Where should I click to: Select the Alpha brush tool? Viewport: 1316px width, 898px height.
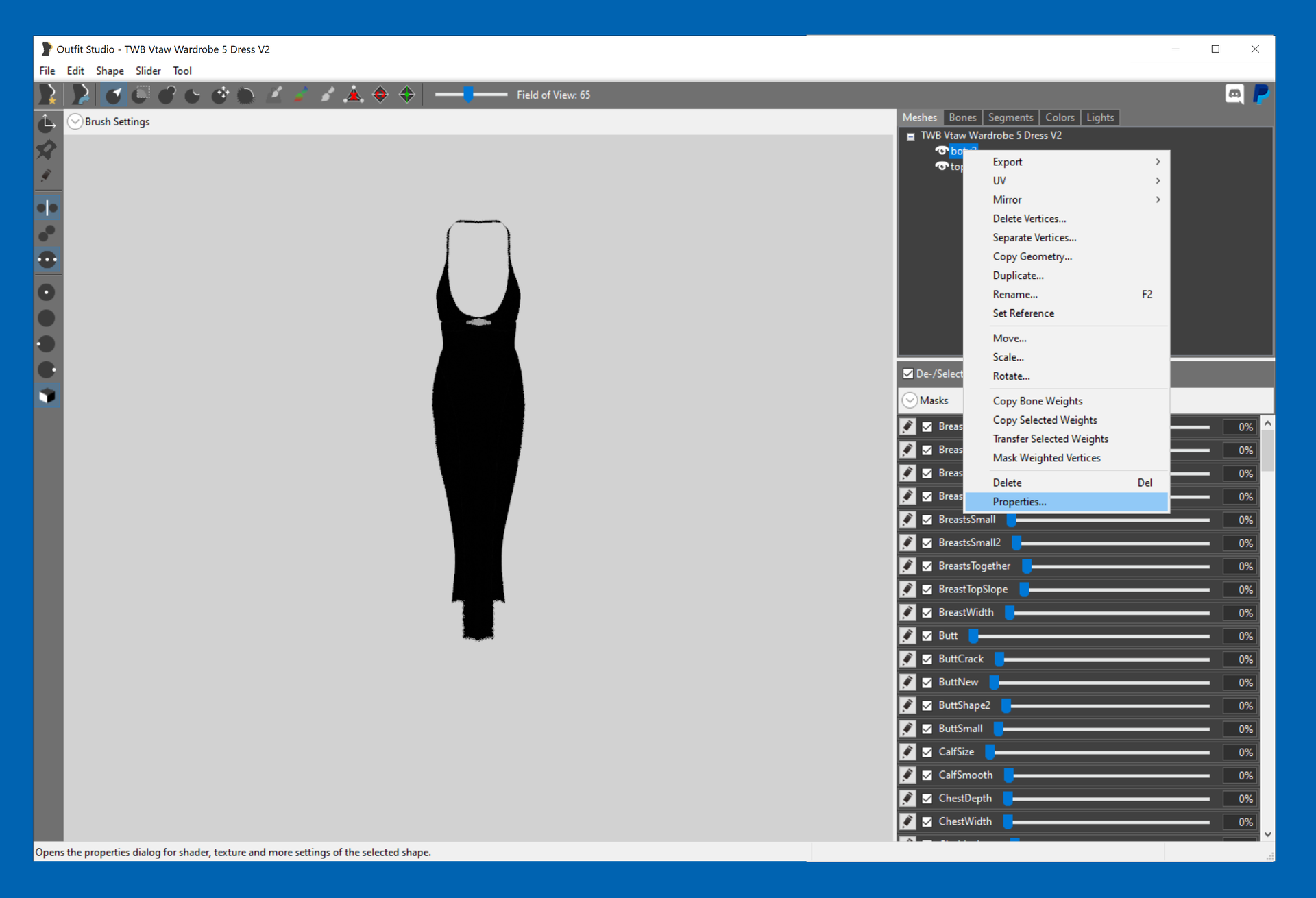pyautogui.click(x=328, y=95)
